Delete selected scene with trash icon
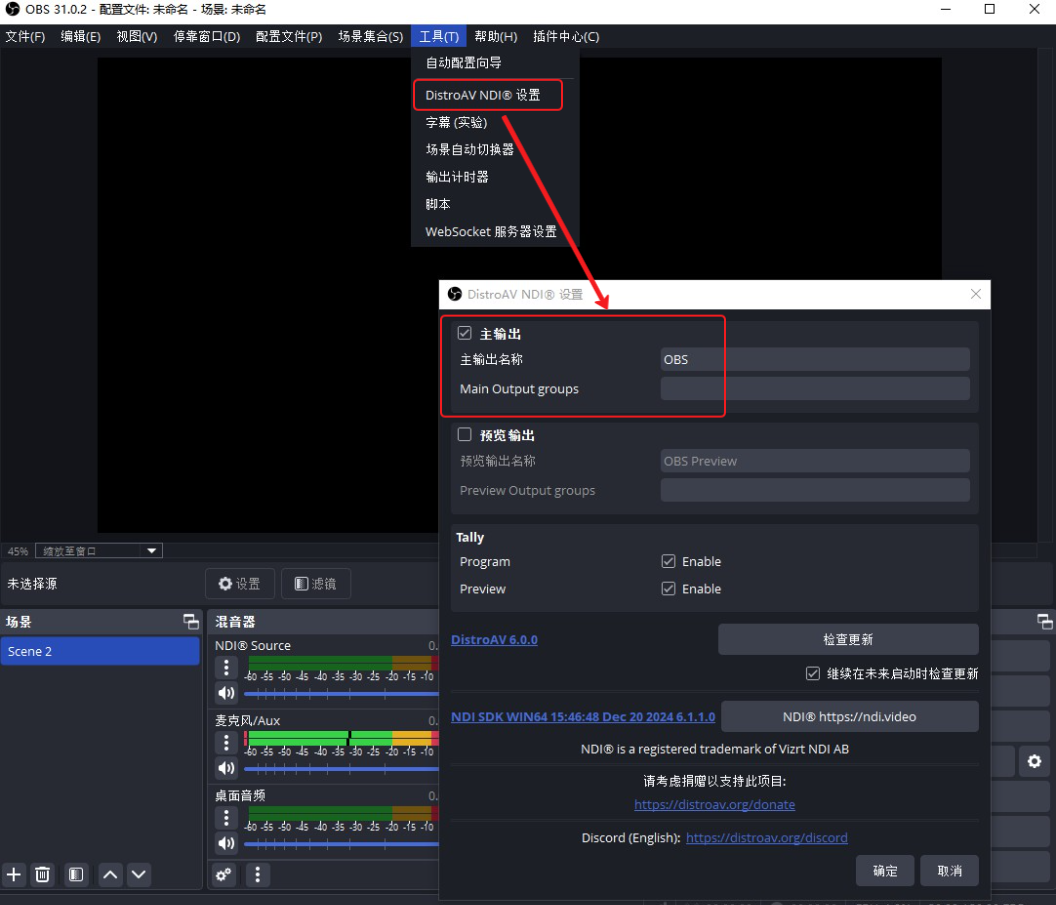 [42, 874]
